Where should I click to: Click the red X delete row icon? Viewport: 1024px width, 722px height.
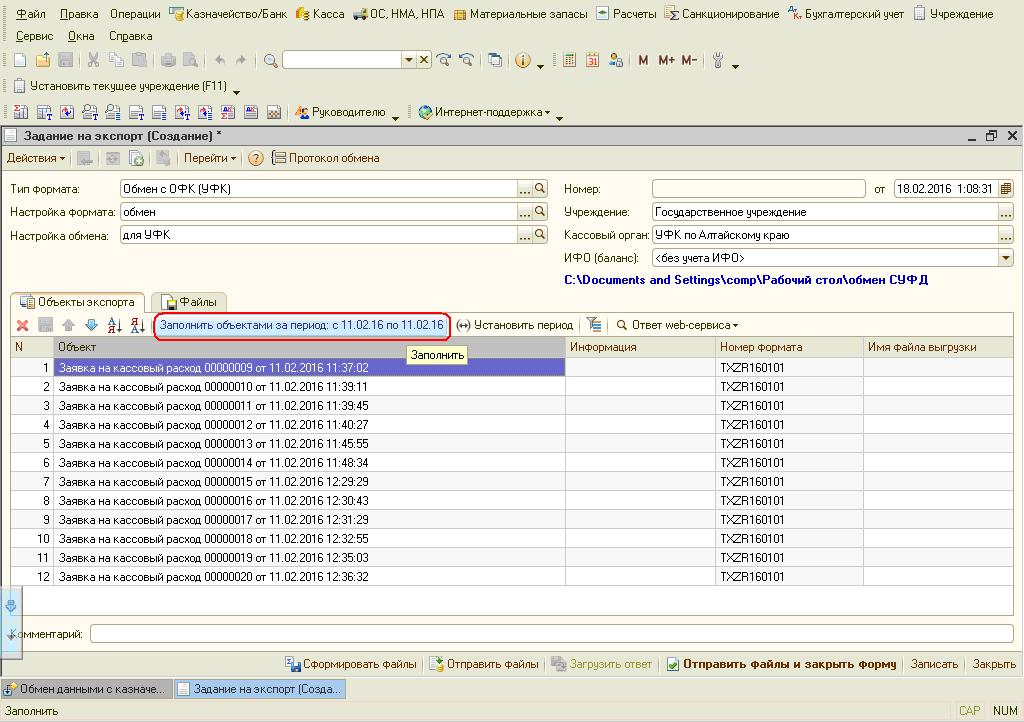(x=22, y=325)
